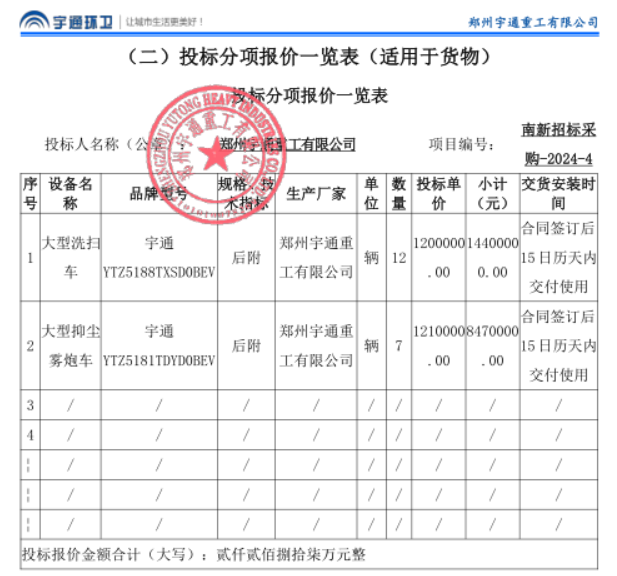The width and height of the screenshot is (617, 576).
Task: Click serial number 1 in the table
Action: click(30, 258)
